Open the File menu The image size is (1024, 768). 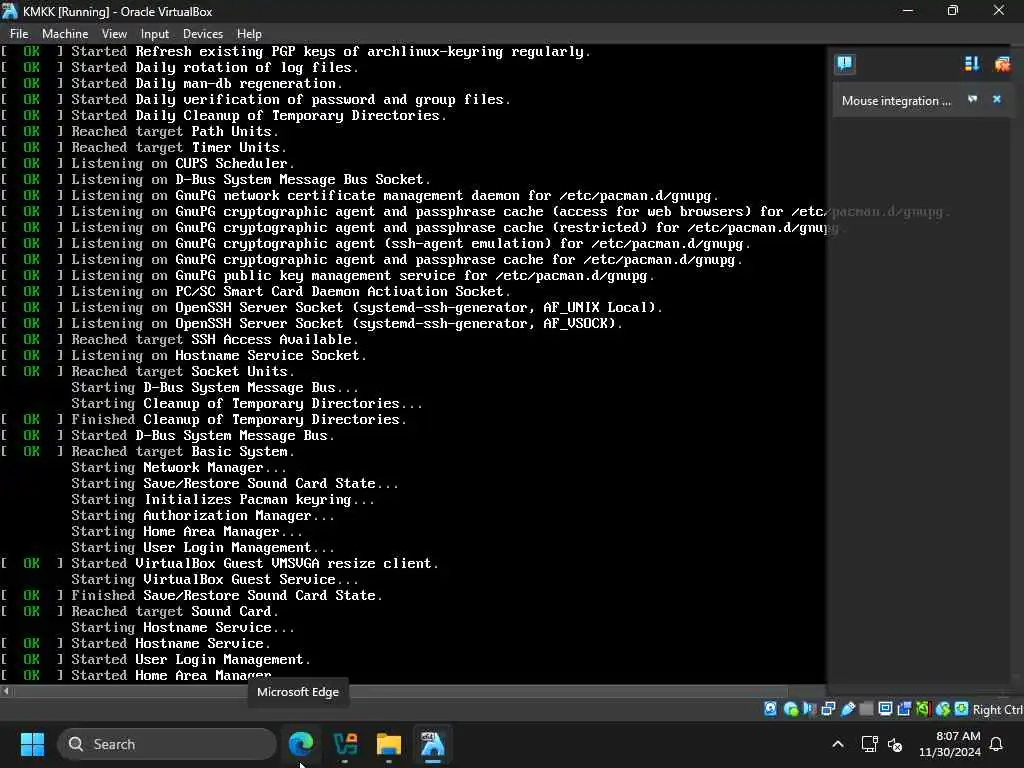point(19,33)
